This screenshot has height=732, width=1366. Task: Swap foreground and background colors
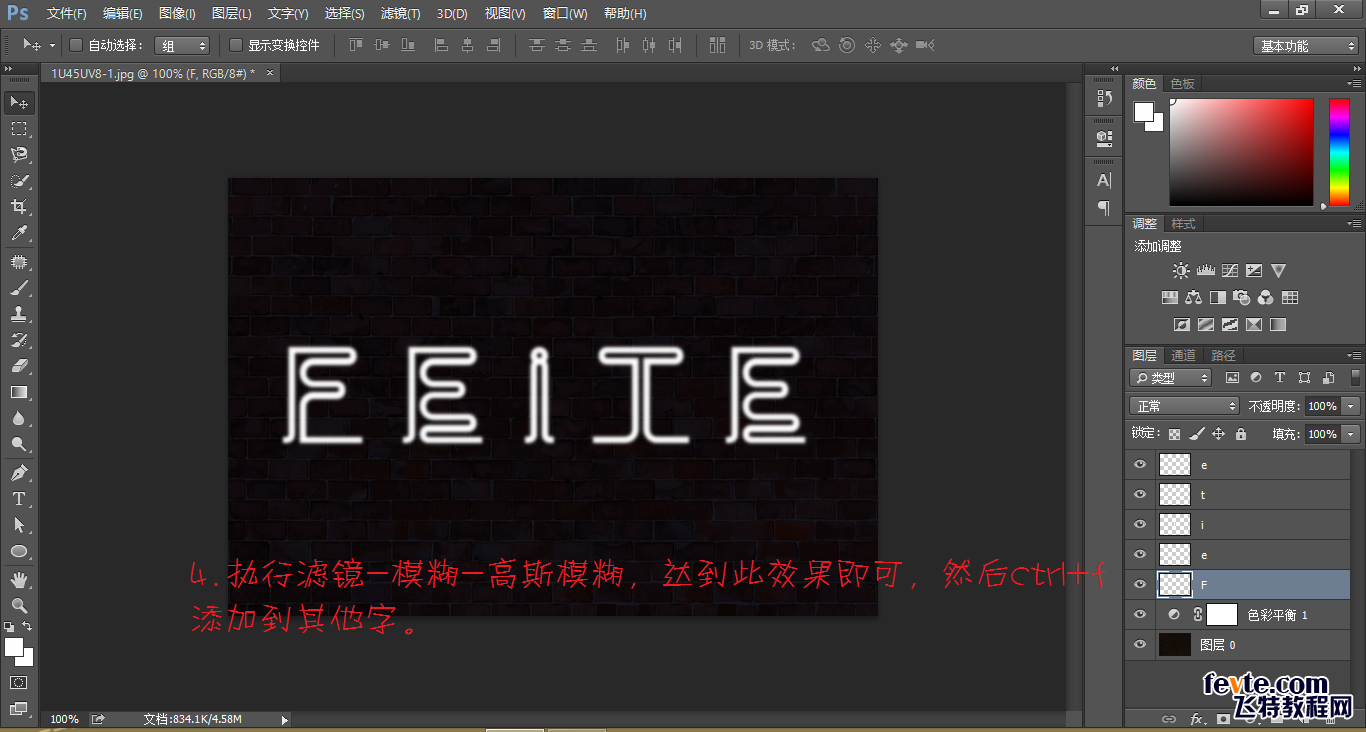coord(28,627)
